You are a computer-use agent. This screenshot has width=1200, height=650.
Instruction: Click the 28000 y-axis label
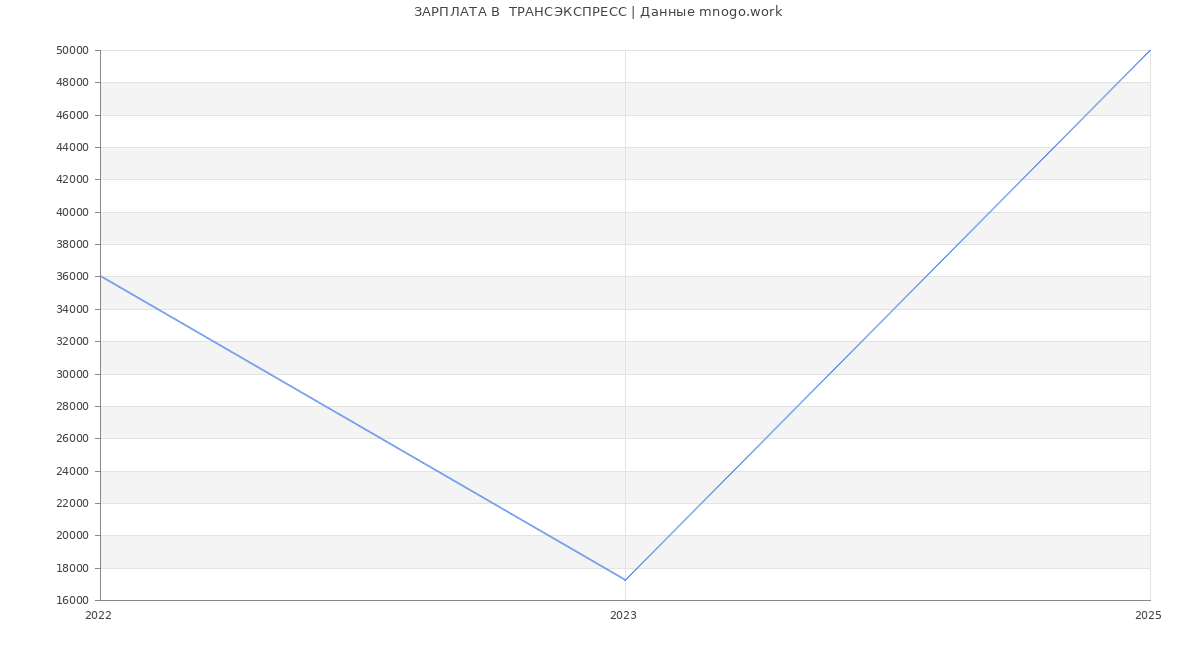tap(73, 407)
